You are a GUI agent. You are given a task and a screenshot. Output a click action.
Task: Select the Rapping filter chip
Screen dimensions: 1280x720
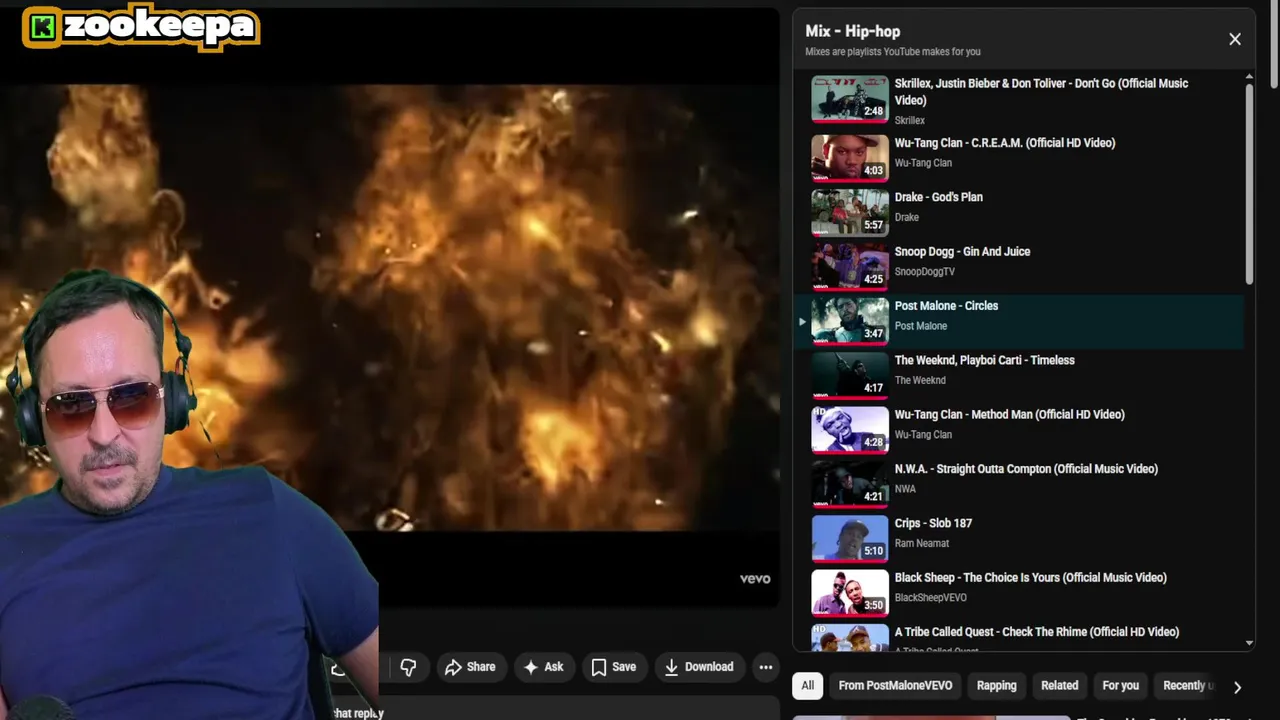[x=996, y=685]
